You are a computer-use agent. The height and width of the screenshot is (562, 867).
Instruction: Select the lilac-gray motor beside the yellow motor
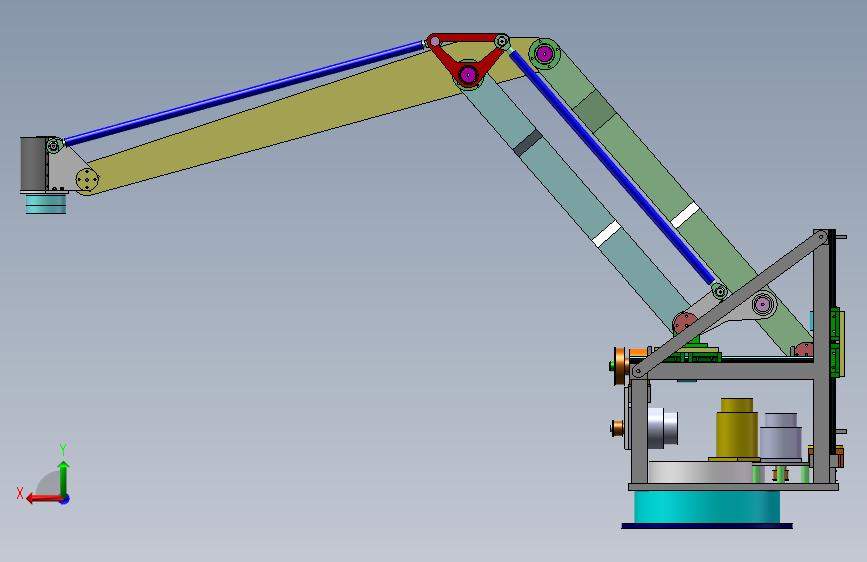pos(781,436)
